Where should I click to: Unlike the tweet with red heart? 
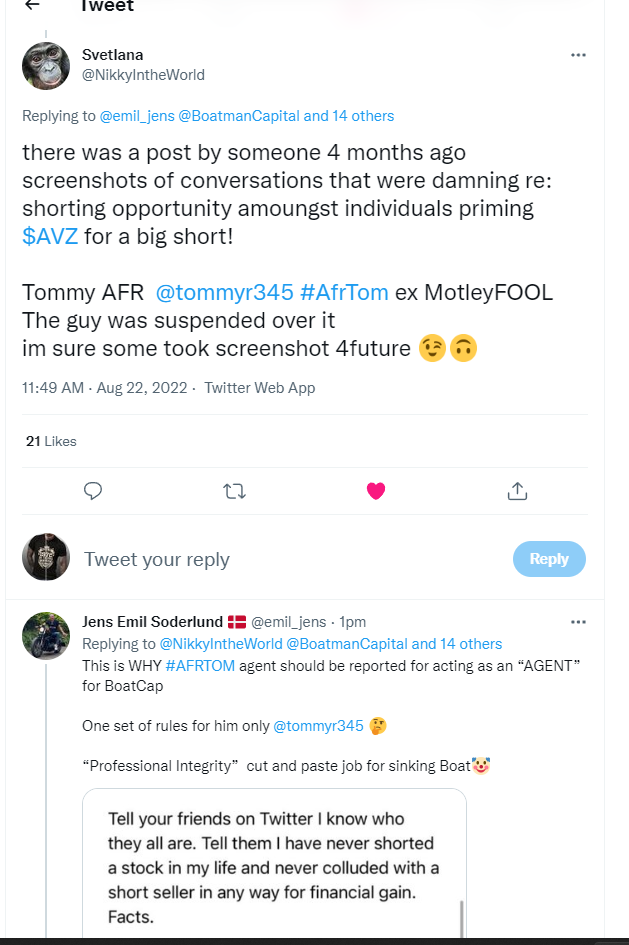tap(376, 491)
